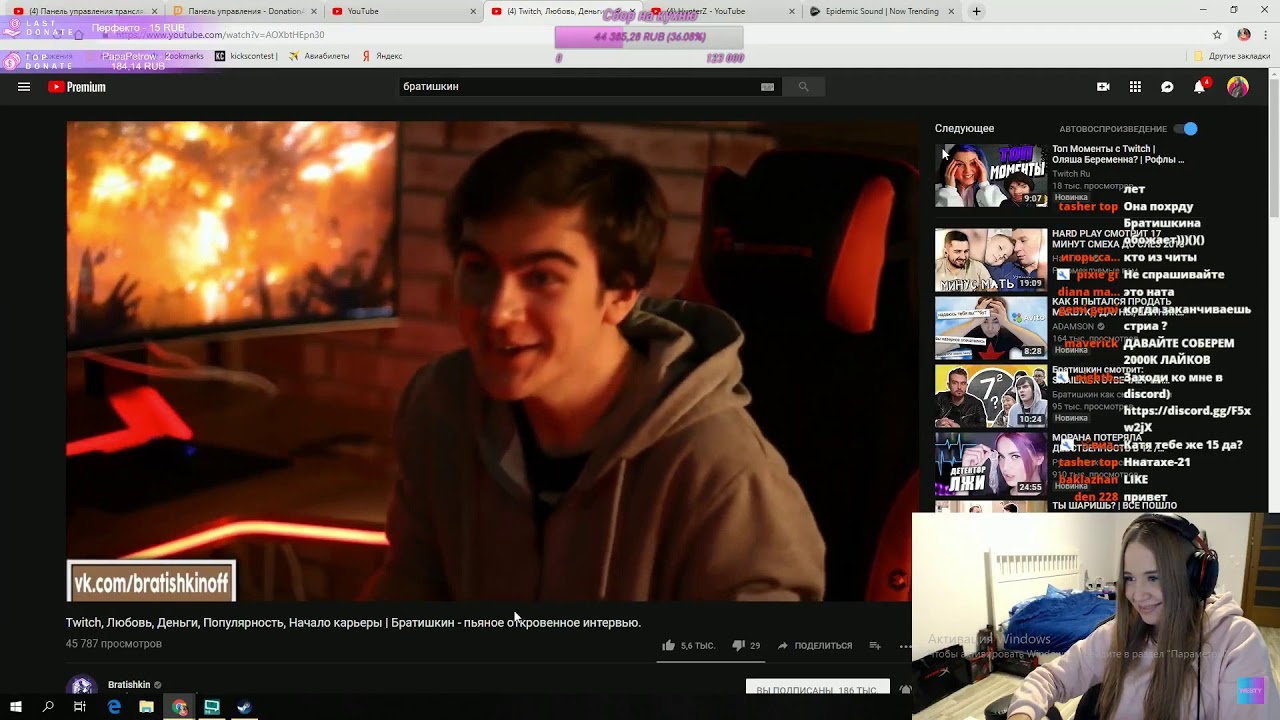This screenshot has width=1280, height=720.
Task: Switch to the Epidemic Sound tab
Action: [x=882, y=11]
